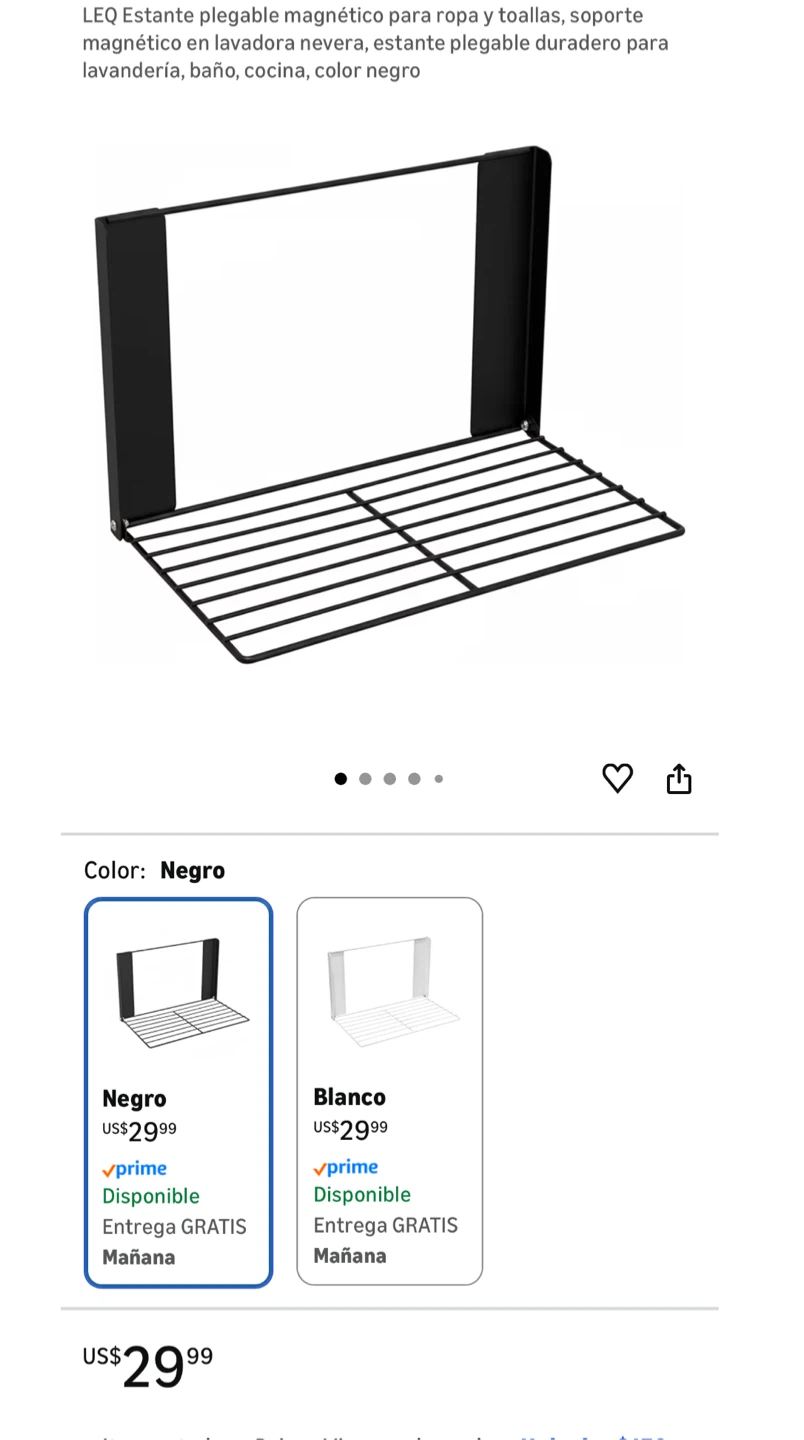
Task: Tap the prime logo under Negro price
Action: [135, 1169]
